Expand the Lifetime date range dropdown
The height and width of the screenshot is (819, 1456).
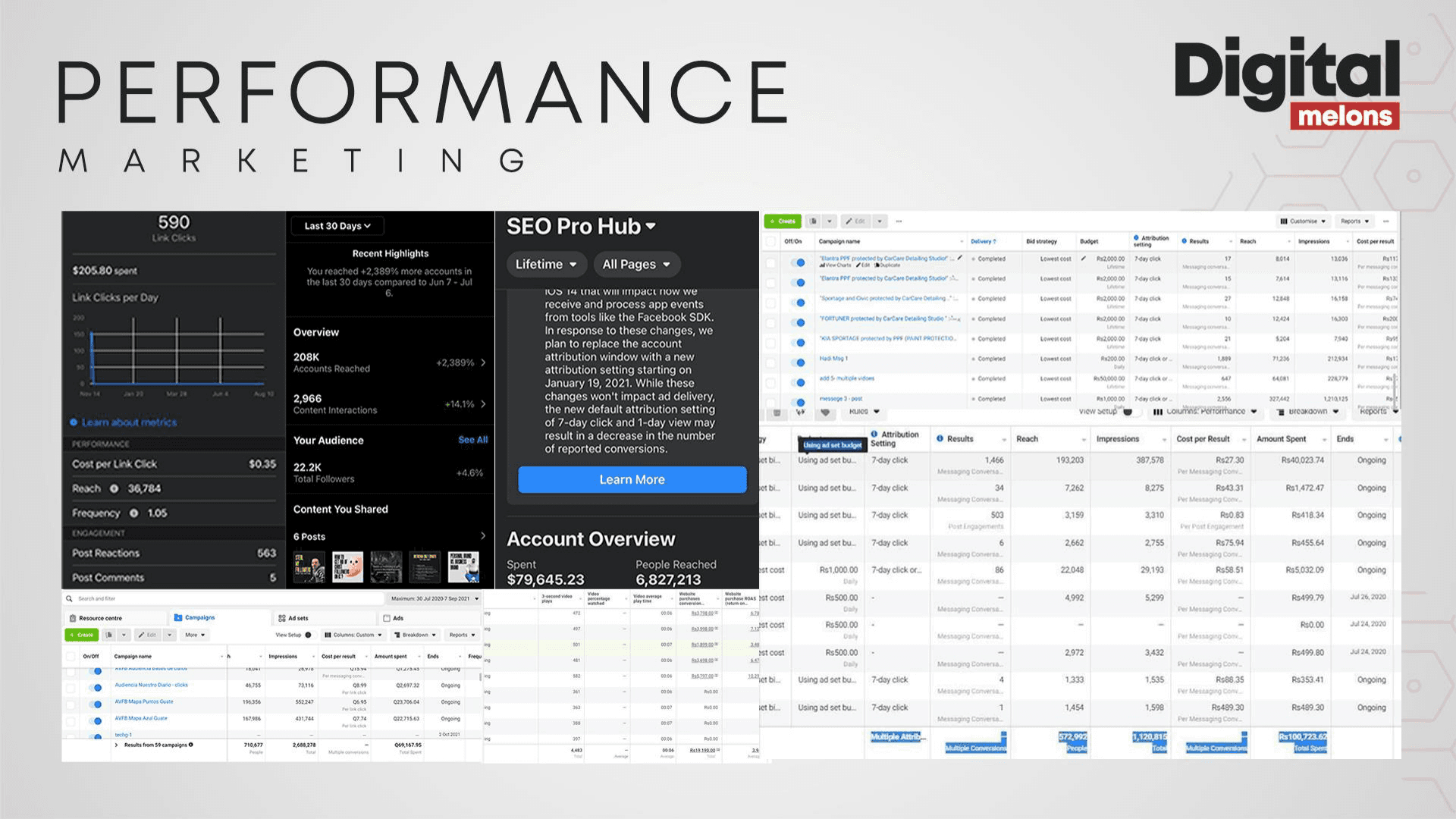coord(546,265)
